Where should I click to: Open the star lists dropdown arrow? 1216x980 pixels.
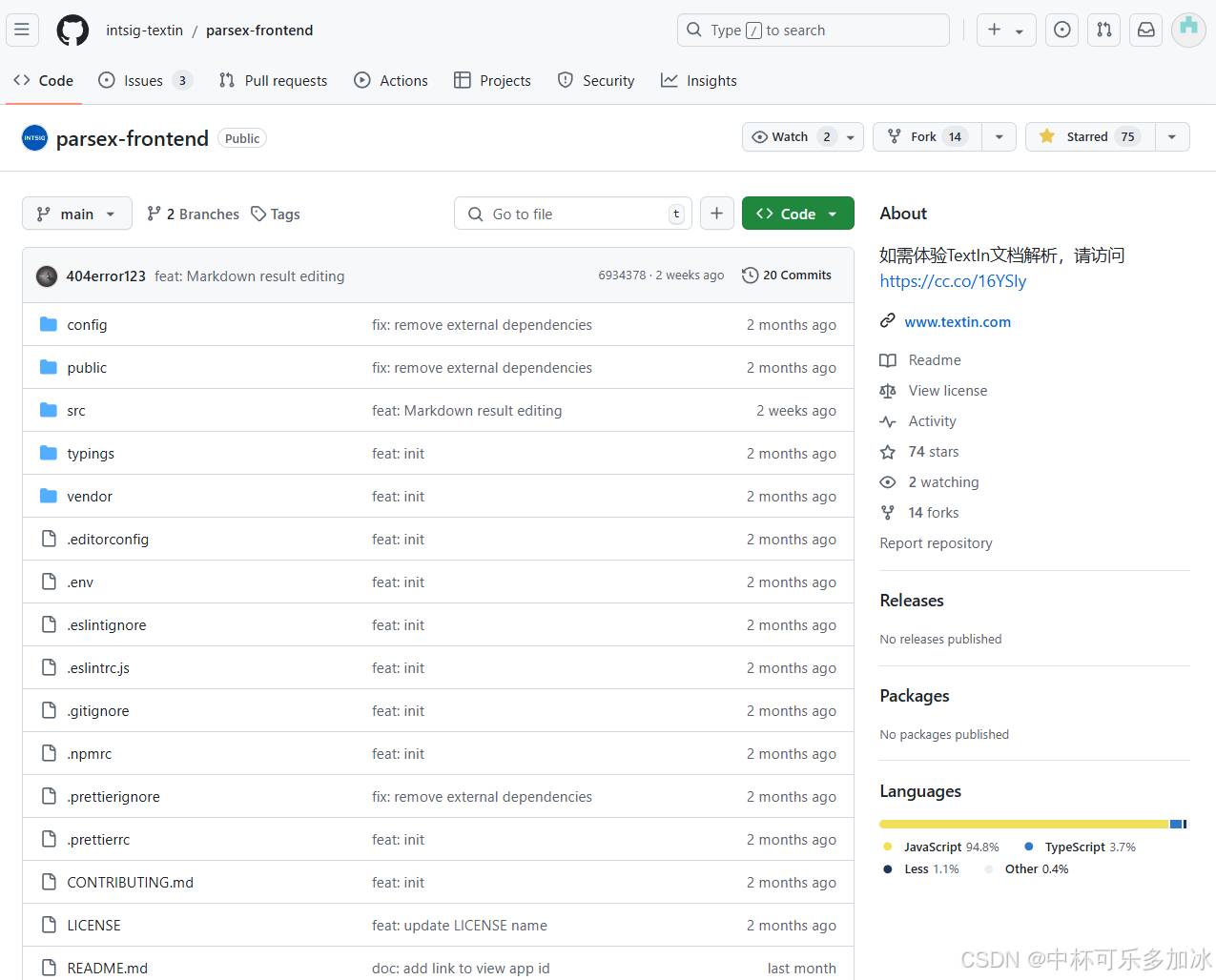pos(1172,136)
